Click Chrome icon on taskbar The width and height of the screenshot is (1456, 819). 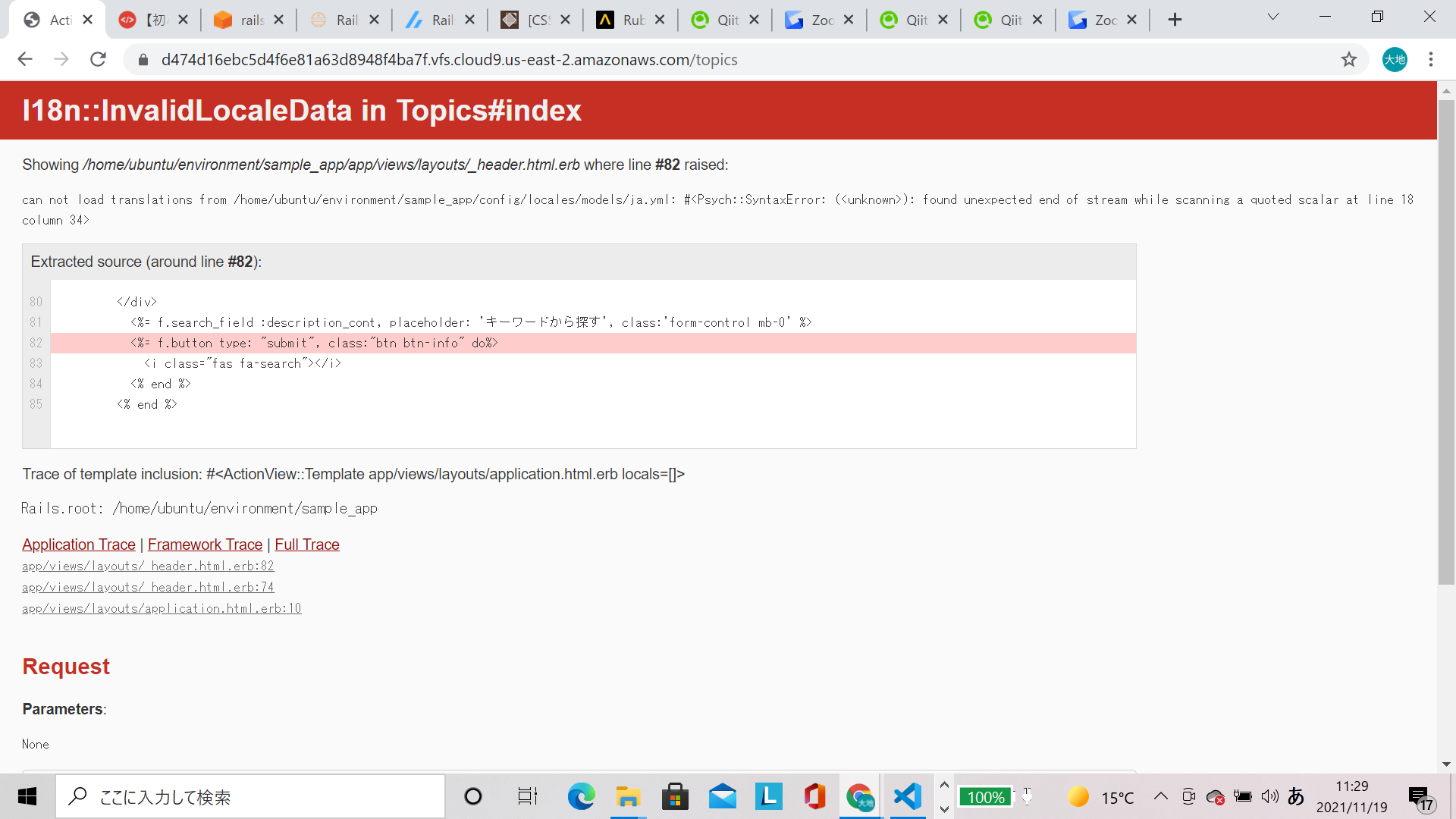tap(860, 796)
